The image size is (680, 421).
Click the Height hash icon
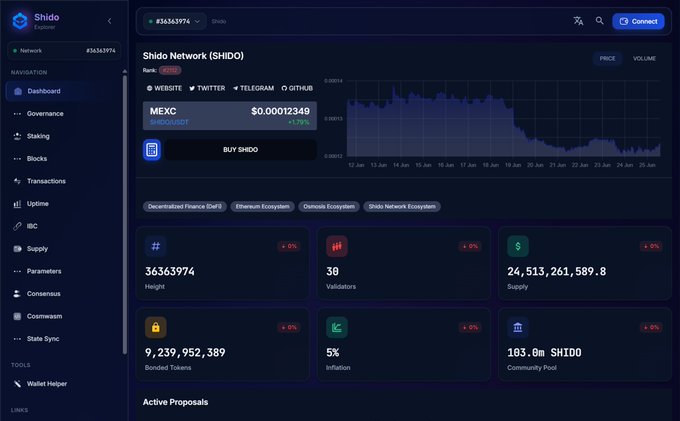[x=156, y=246]
